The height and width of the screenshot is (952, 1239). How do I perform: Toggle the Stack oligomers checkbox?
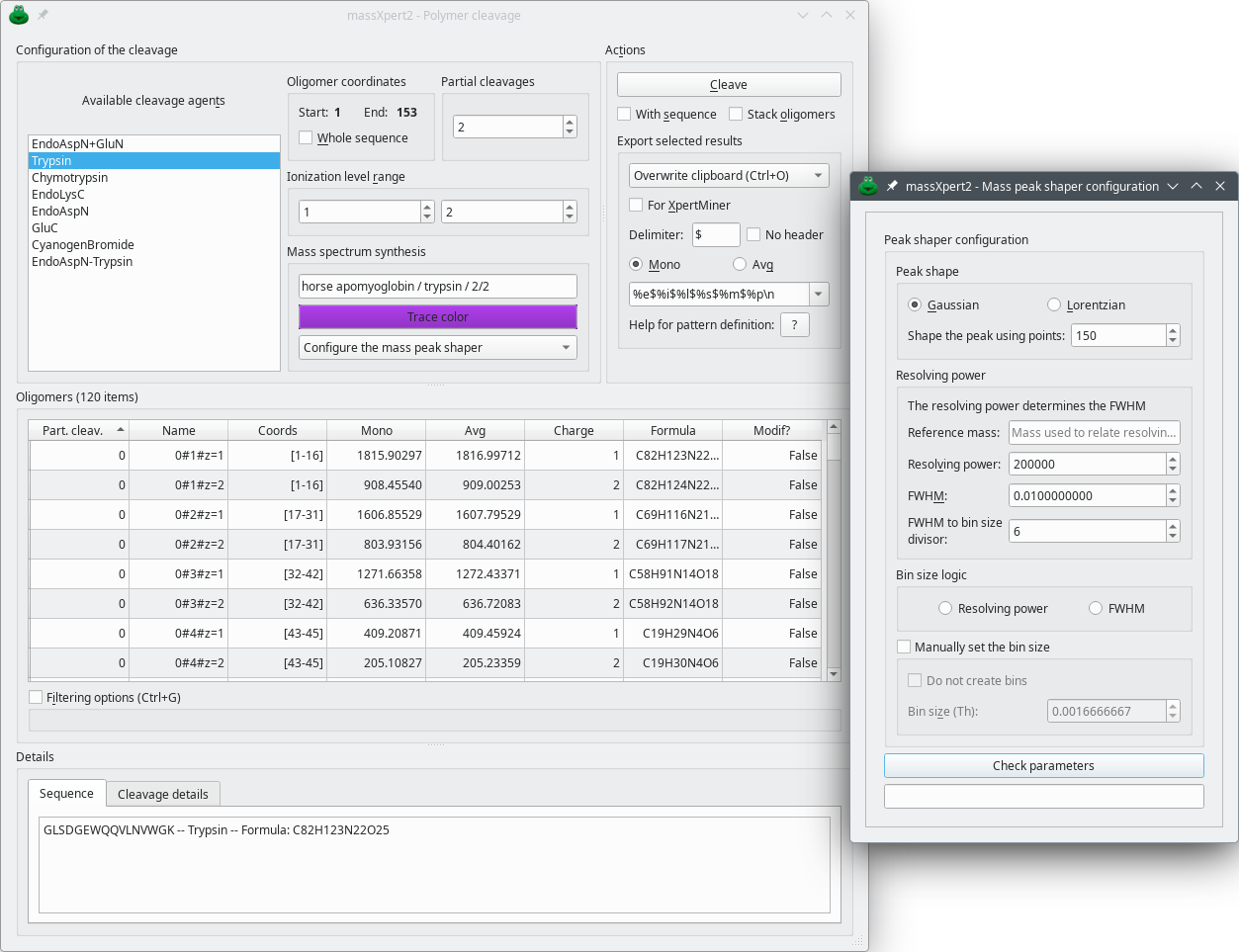pos(736,115)
